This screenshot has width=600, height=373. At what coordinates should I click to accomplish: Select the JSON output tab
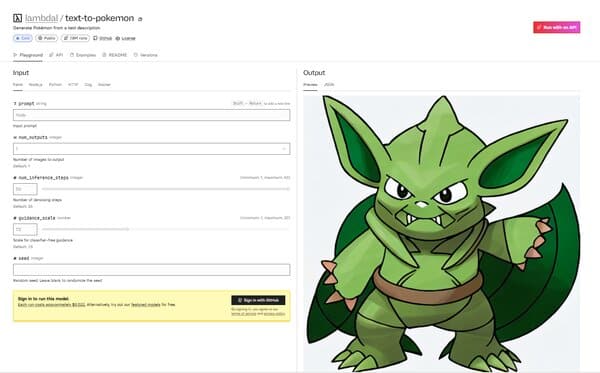tap(329, 85)
